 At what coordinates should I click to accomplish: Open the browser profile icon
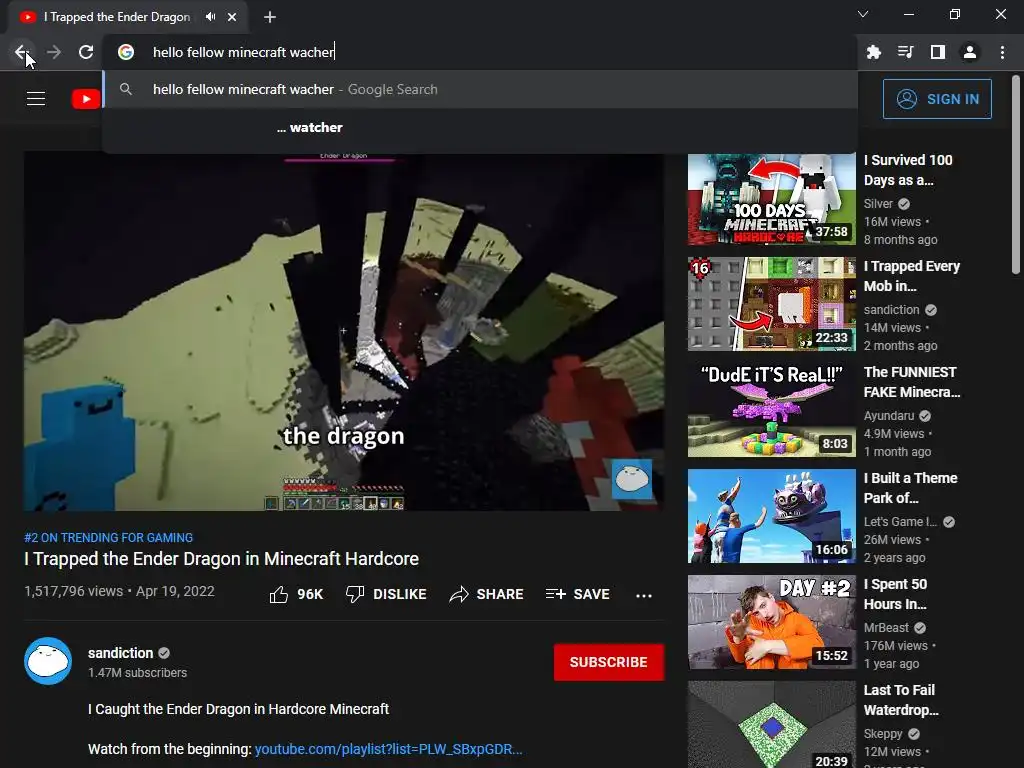970,52
